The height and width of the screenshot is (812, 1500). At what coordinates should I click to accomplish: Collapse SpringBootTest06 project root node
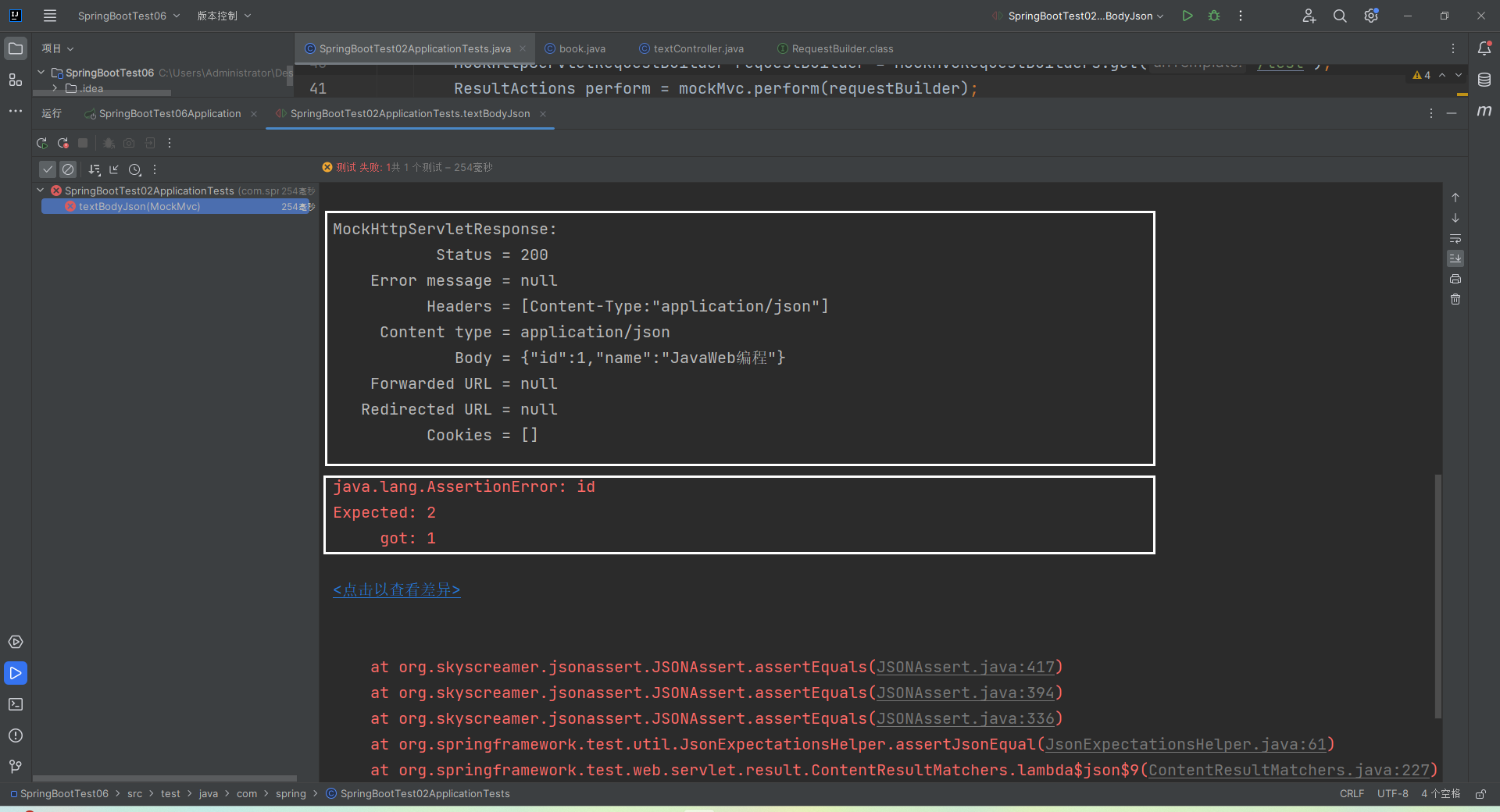point(41,72)
